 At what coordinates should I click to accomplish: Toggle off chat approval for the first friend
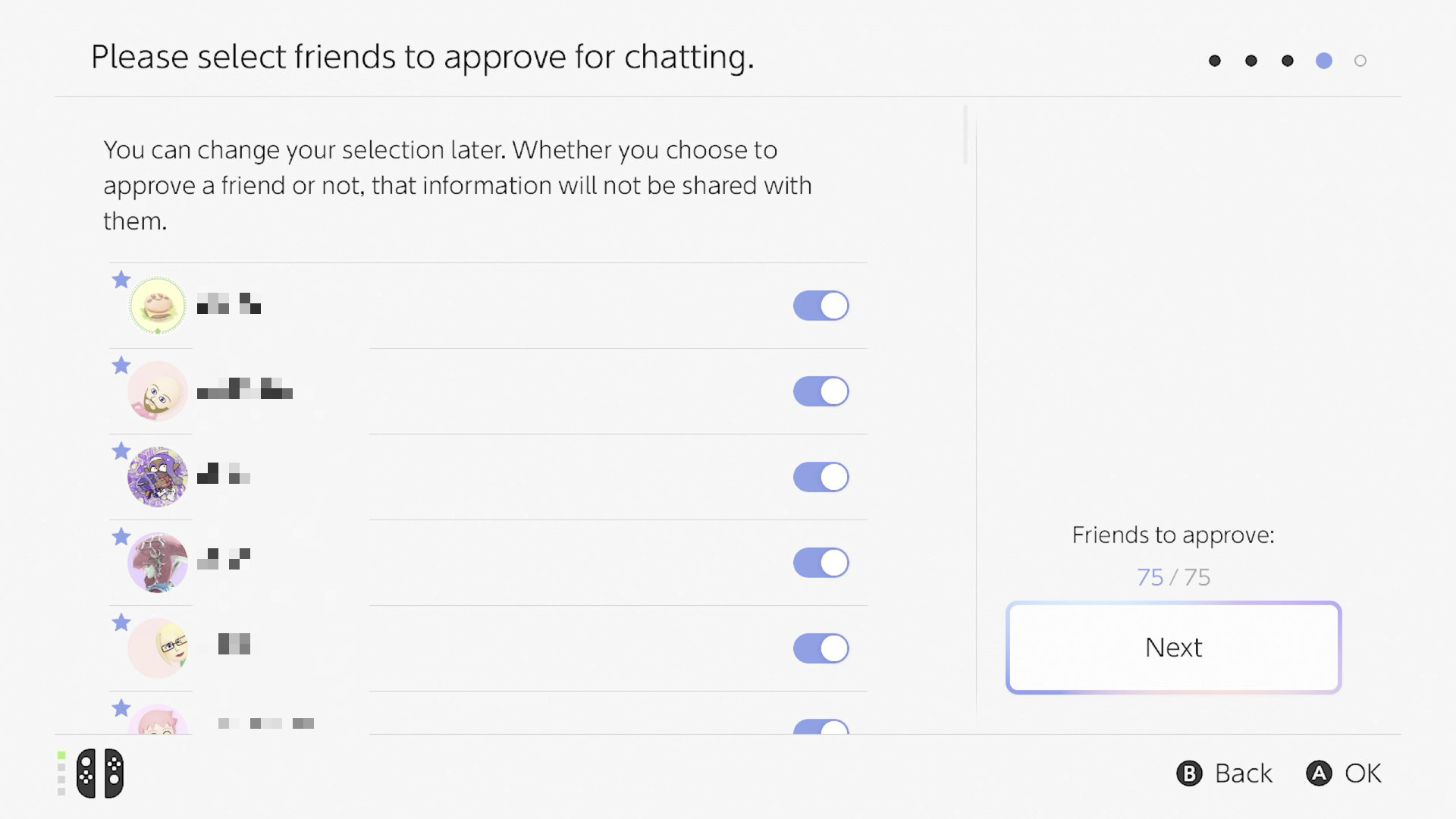click(x=821, y=306)
